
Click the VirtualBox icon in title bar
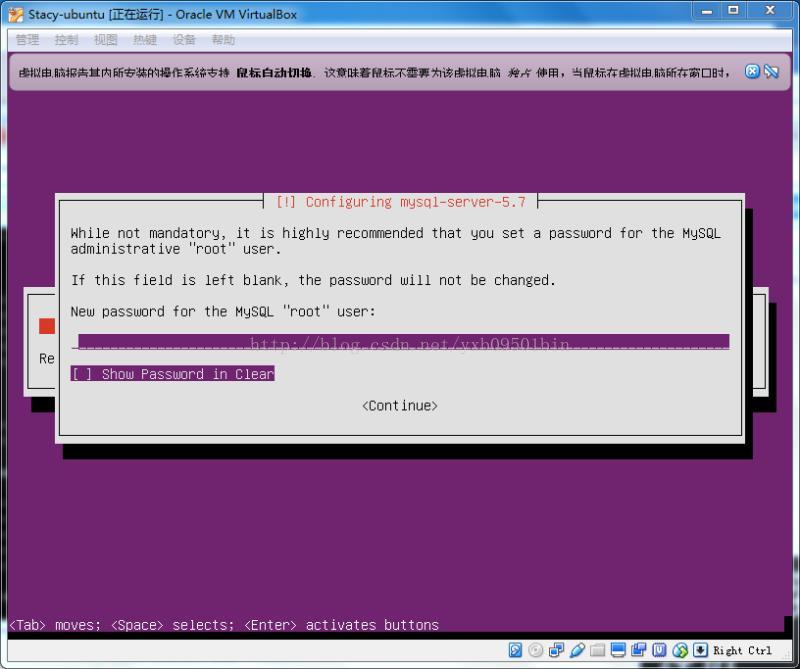(16, 14)
